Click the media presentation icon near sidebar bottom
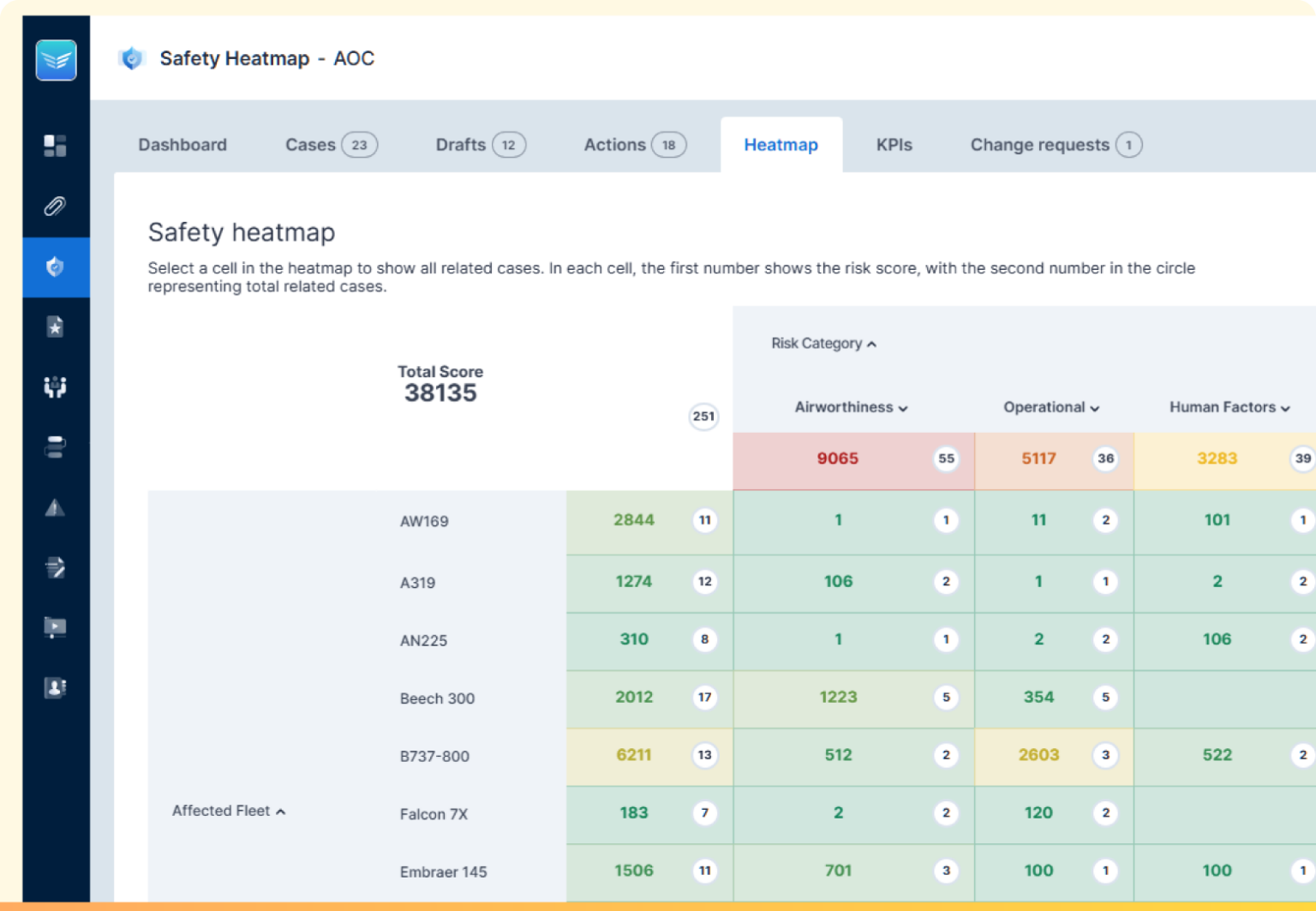 (56, 627)
